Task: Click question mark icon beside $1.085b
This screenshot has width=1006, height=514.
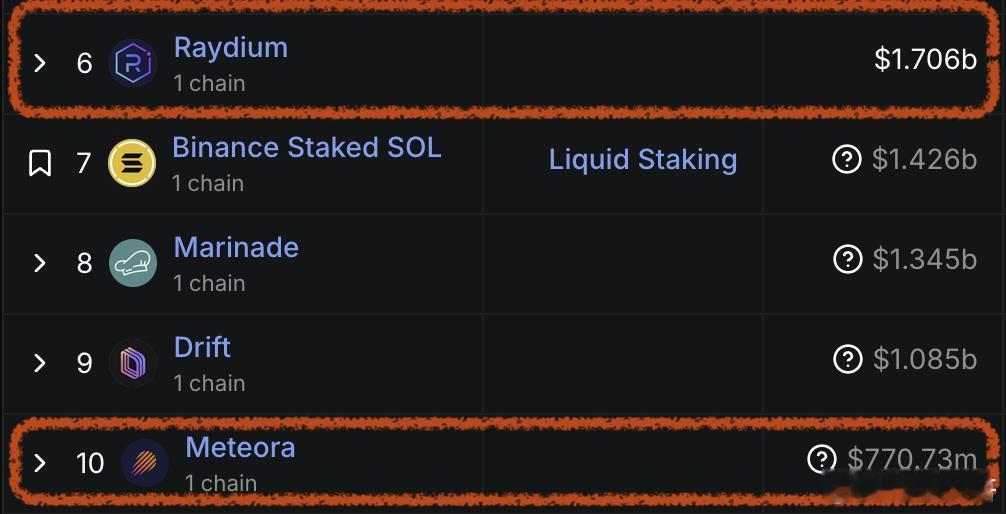Action: point(846,359)
